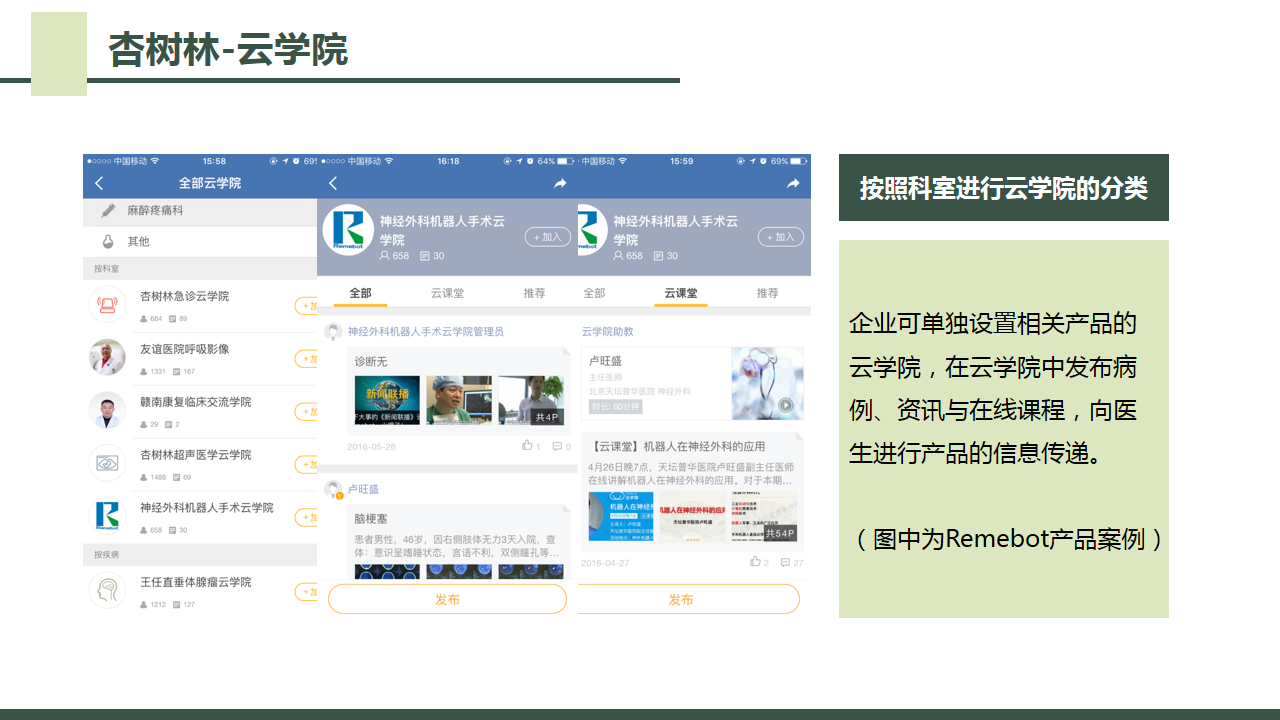Click the flask icon next to 其他

pyautogui.click(x=108, y=242)
